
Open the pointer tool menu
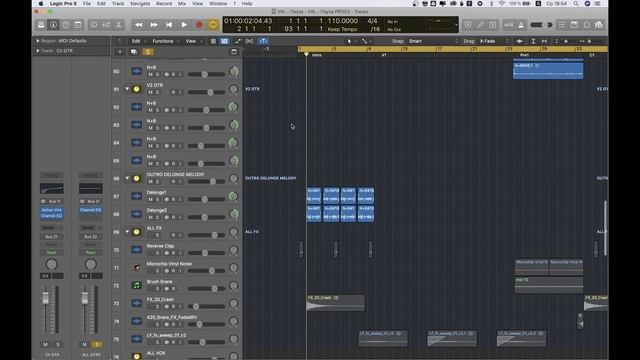[x=350, y=41]
